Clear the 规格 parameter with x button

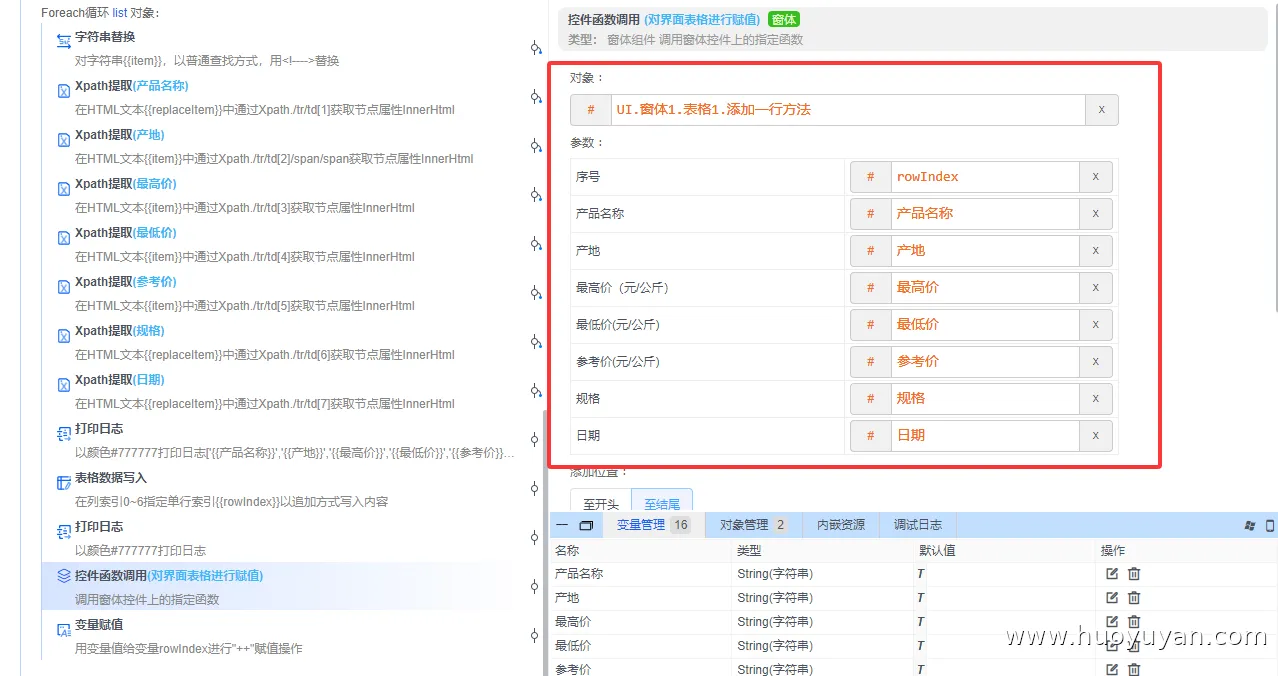(1096, 399)
